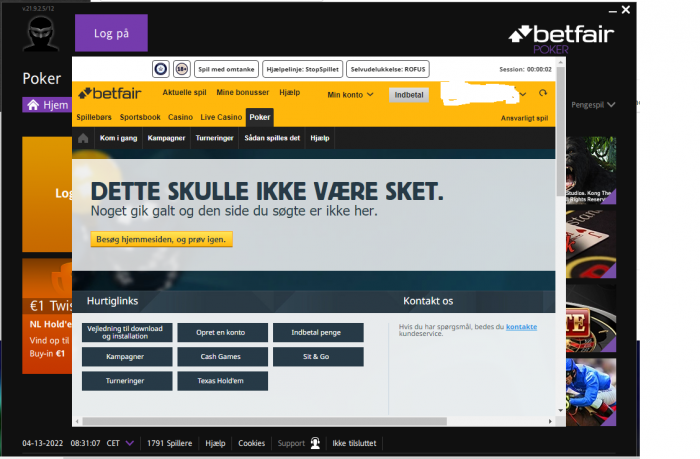This screenshot has height=459, width=700.
Task: Open Sådan spilles det nav item
Action: click(x=272, y=138)
